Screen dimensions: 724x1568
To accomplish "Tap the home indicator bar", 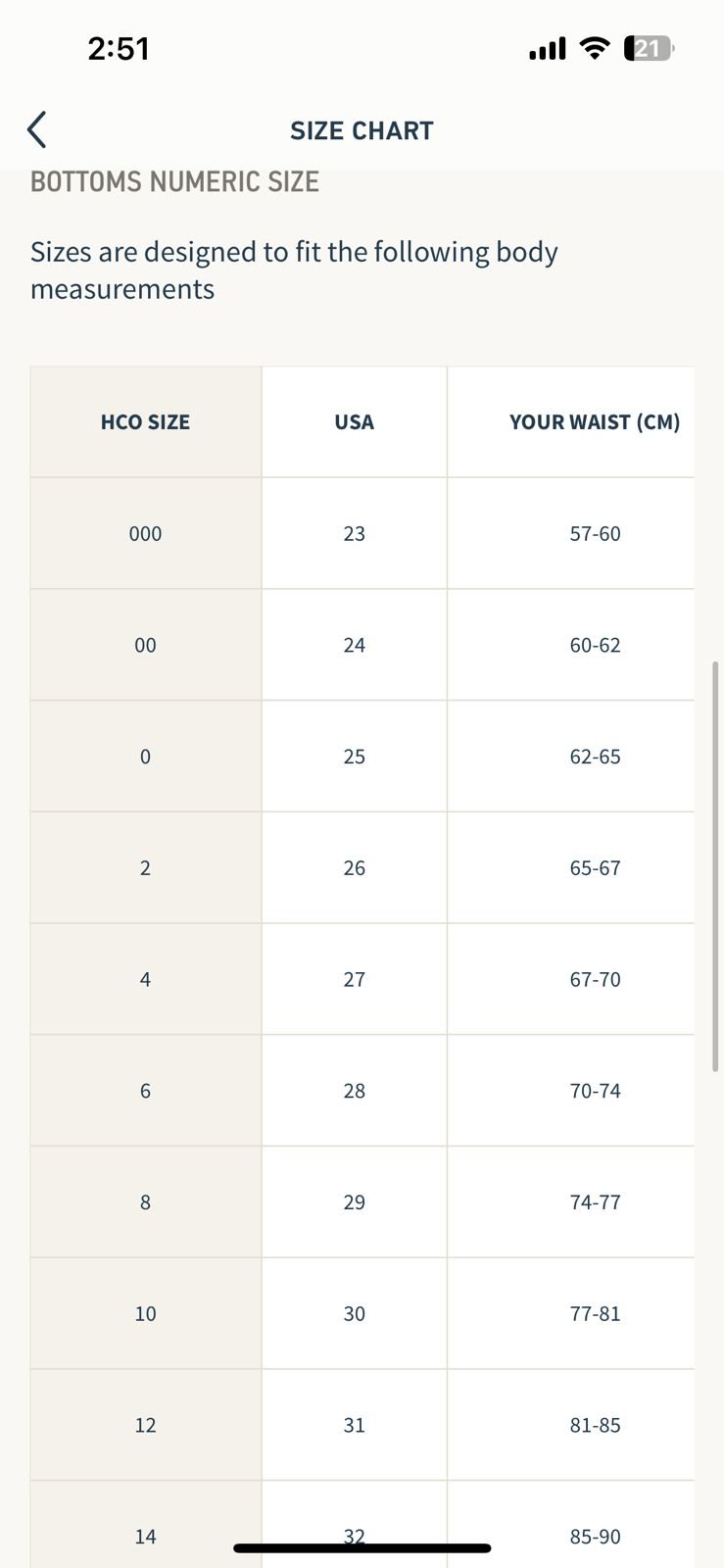I will pyautogui.click(x=362, y=1548).
